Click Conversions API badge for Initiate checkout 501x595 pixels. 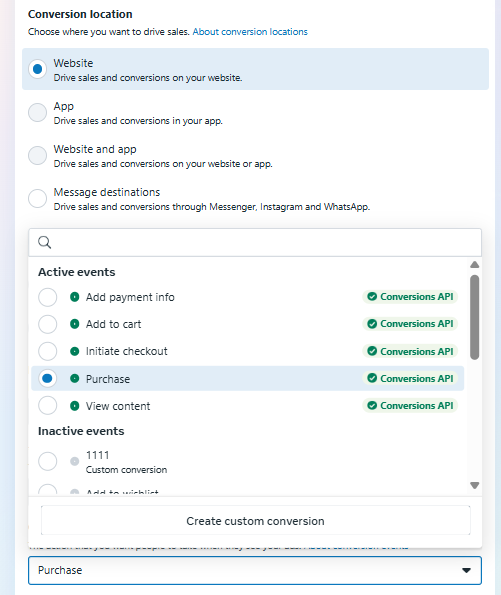click(410, 351)
